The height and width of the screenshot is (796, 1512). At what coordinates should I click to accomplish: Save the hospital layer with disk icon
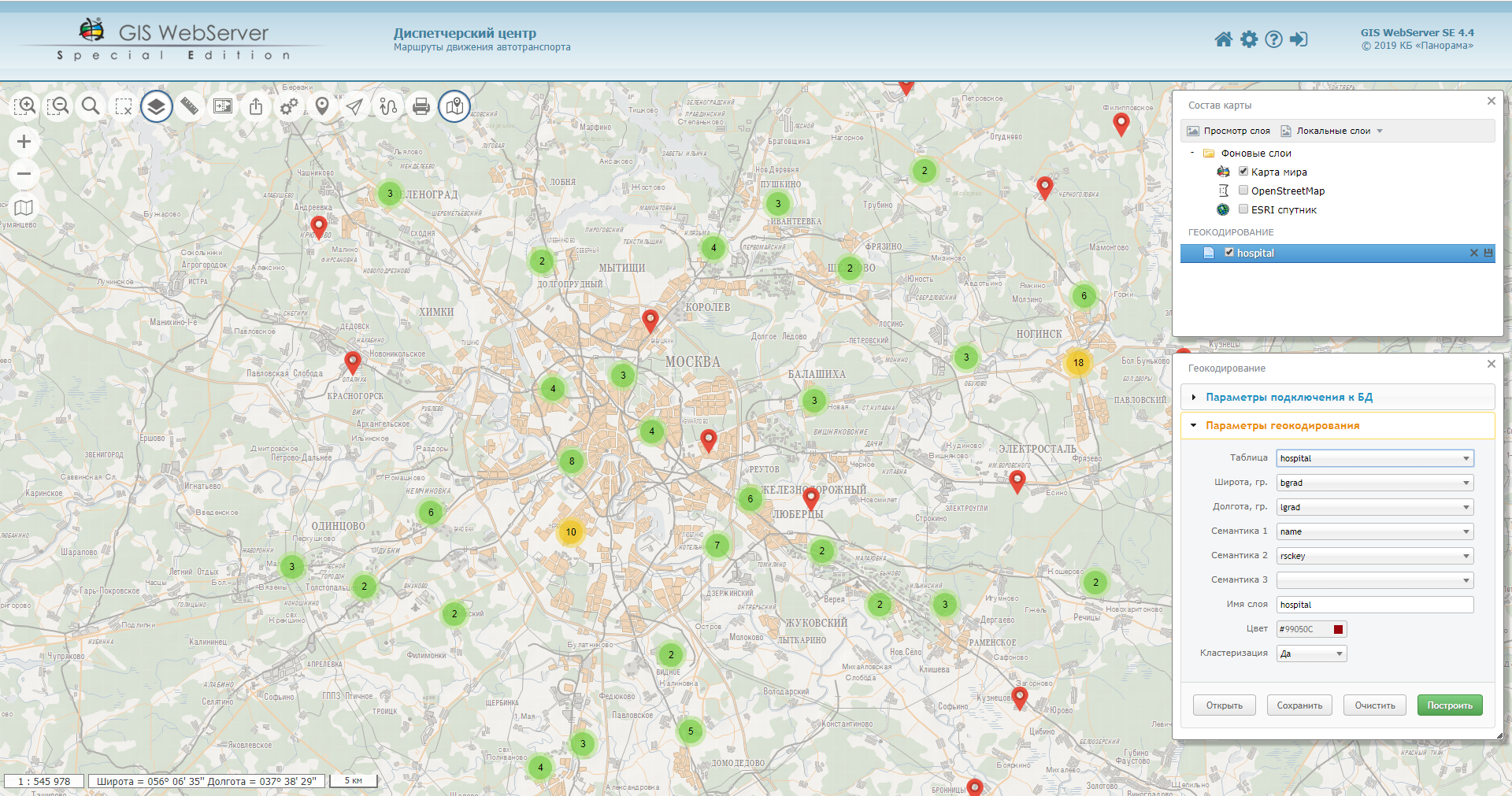[1488, 253]
